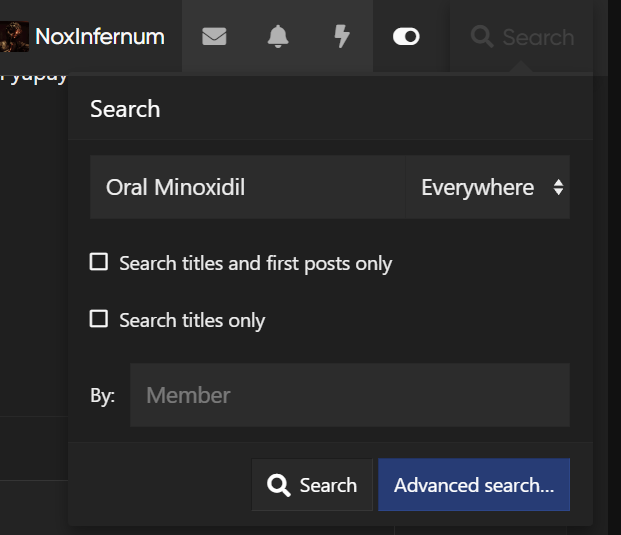Open the lightning bolt What's new icon

point(341,36)
